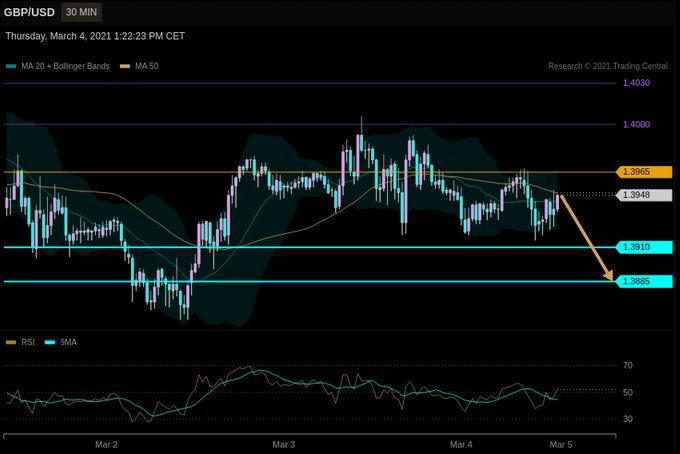
Task: Click the 9MA legend swatch
Action: click(50, 343)
